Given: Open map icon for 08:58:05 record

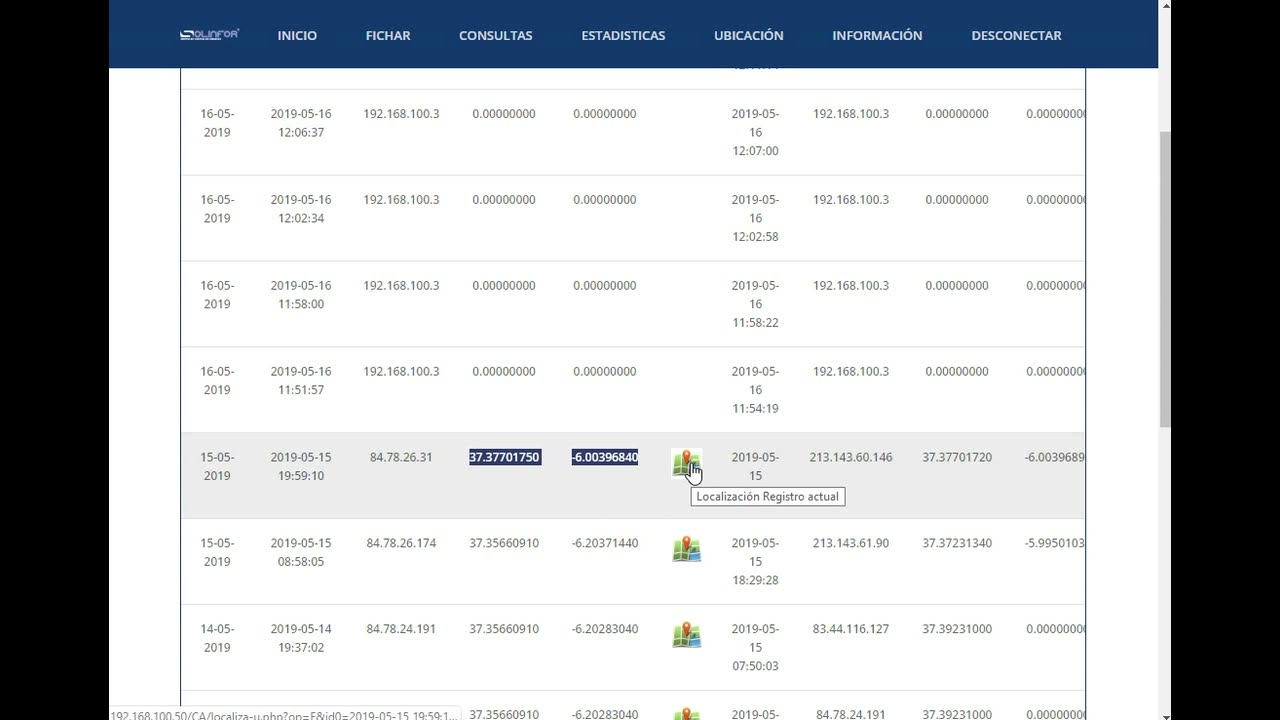Looking at the screenshot, I should (x=686, y=549).
